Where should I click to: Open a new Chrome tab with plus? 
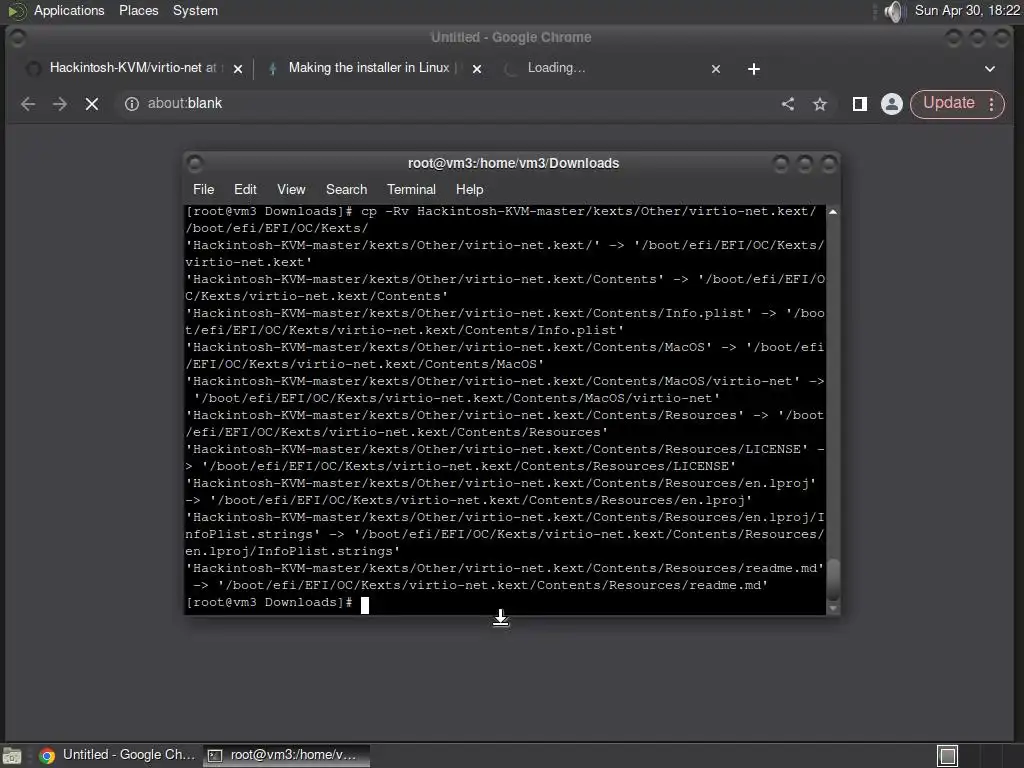coord(754,69)
